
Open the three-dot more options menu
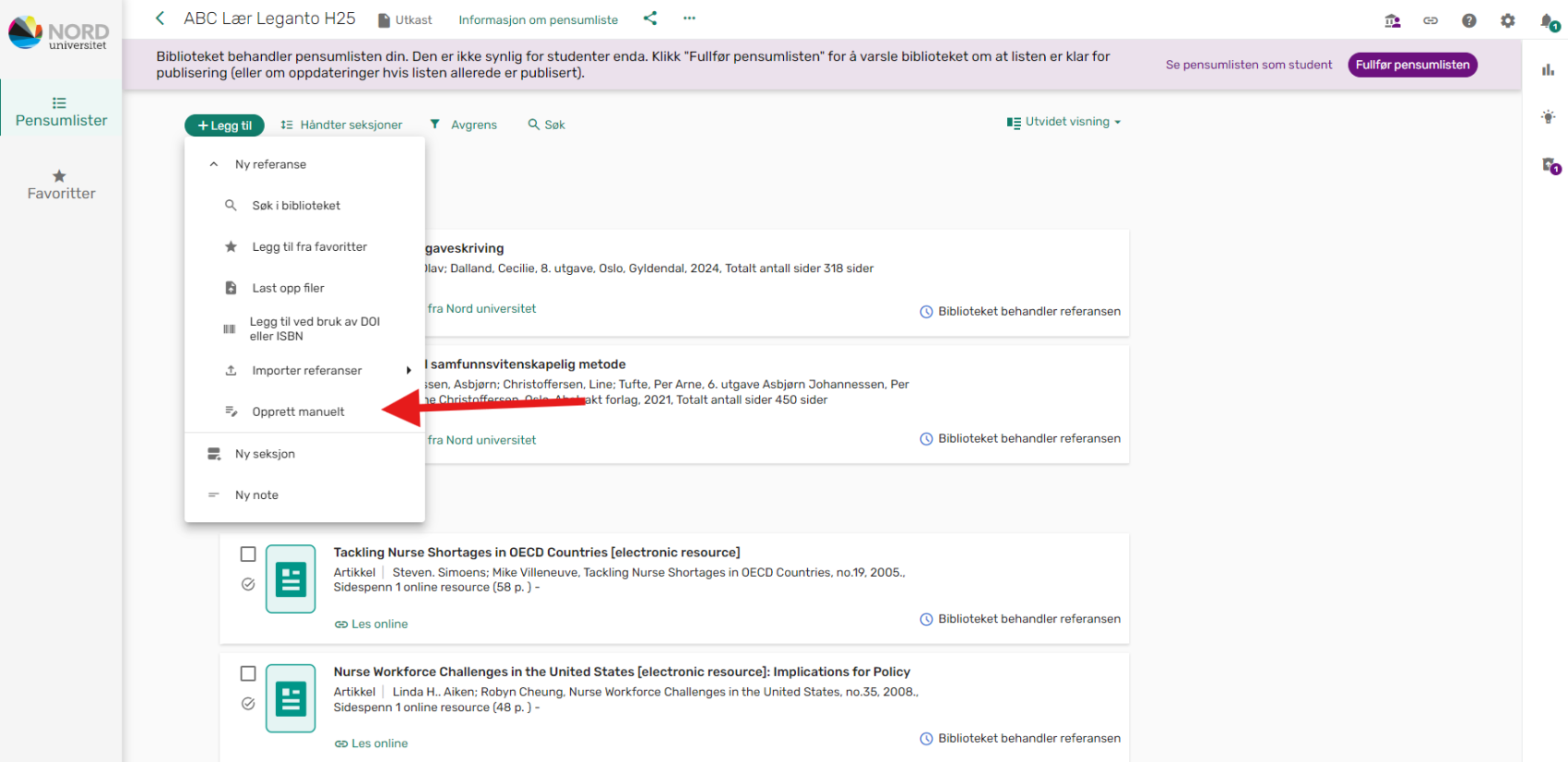[689, 18]
